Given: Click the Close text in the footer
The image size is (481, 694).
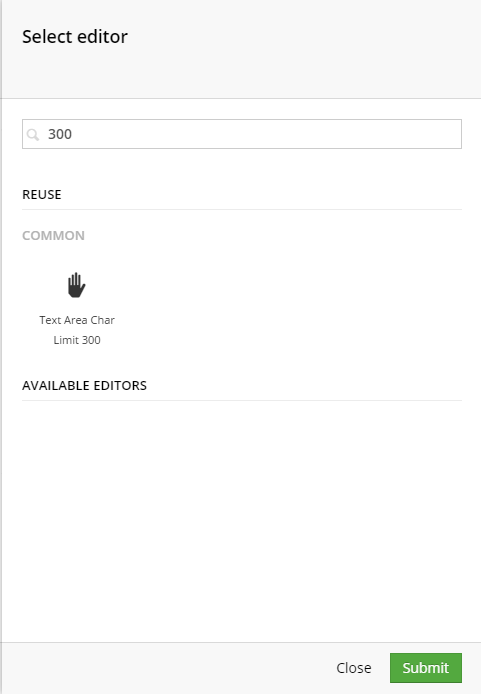Looking at the screenshot, I should tap(354, 668).
